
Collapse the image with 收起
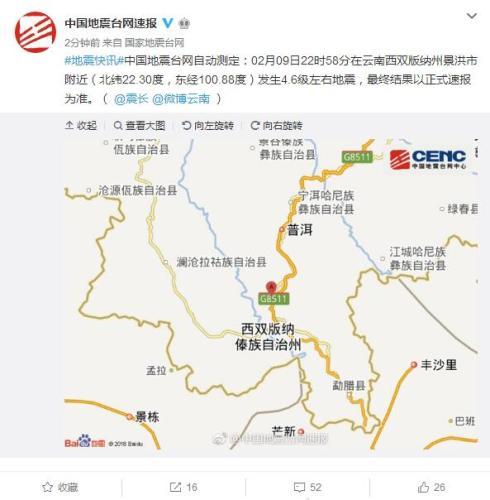point(81,126)
